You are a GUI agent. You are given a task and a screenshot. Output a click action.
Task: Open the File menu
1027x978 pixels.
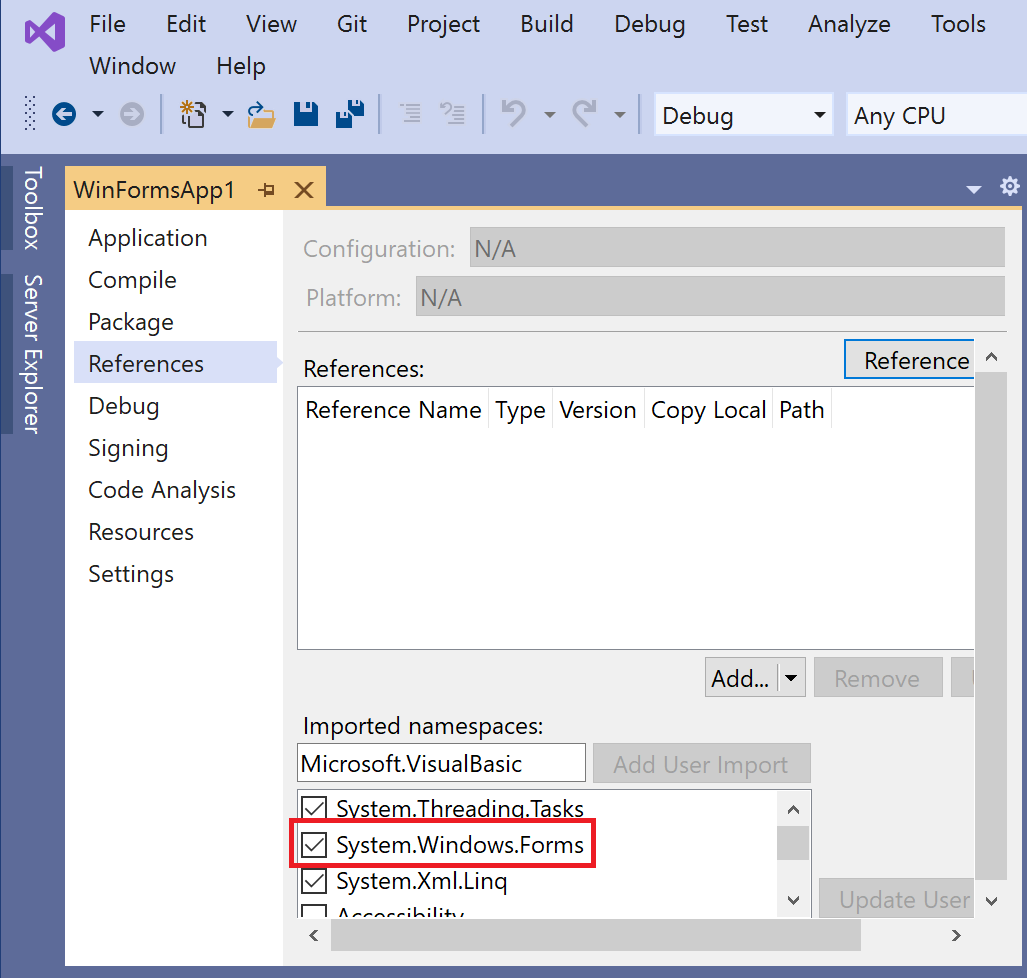[x=107, y=24]
